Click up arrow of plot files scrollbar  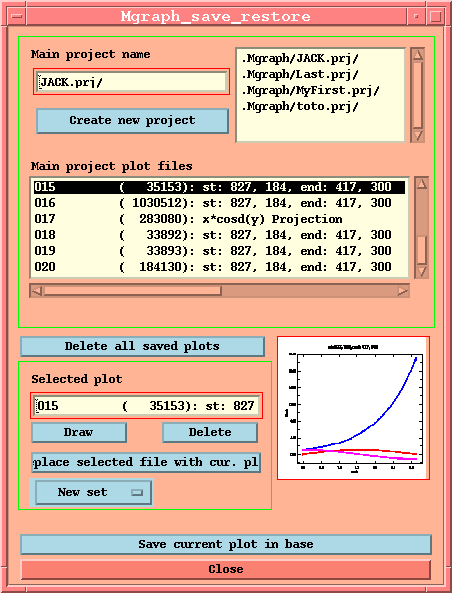pyautogui.click(x=422, y=183)
